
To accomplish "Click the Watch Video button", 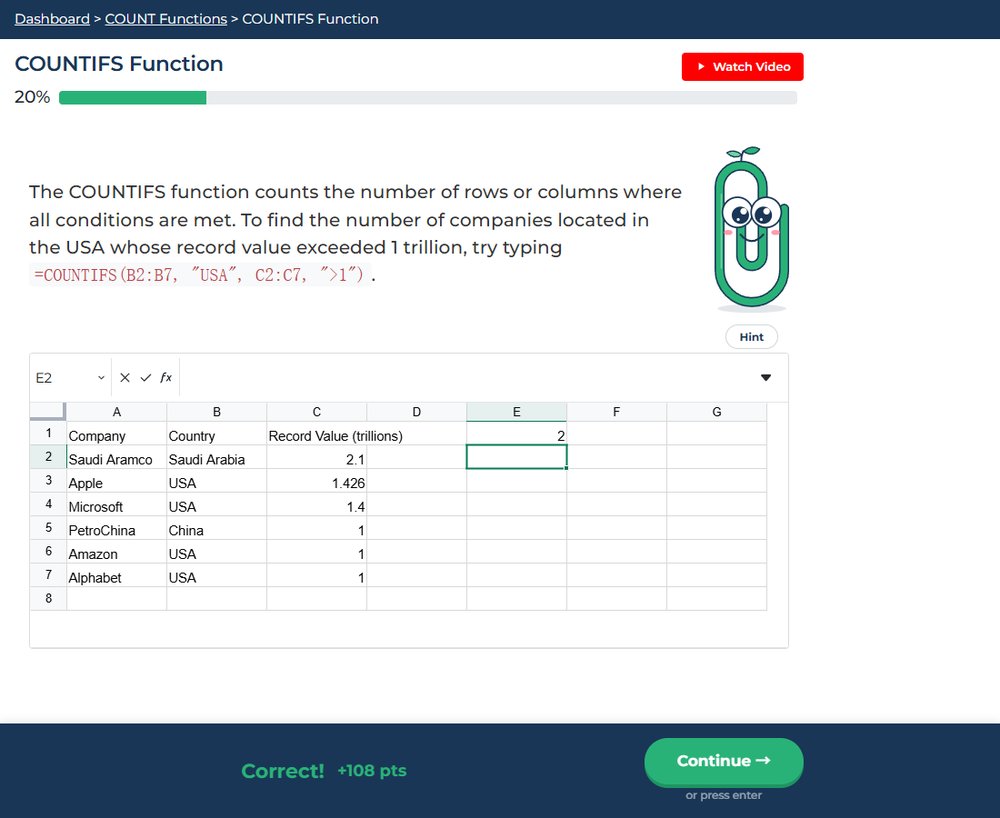I will [x=742, y=67].
